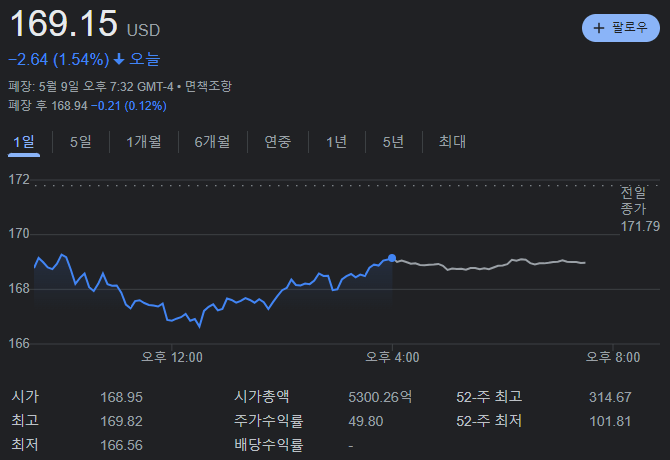
Task: Click the 오후 8:00 axis label
Action: click(x=613, y=357)
